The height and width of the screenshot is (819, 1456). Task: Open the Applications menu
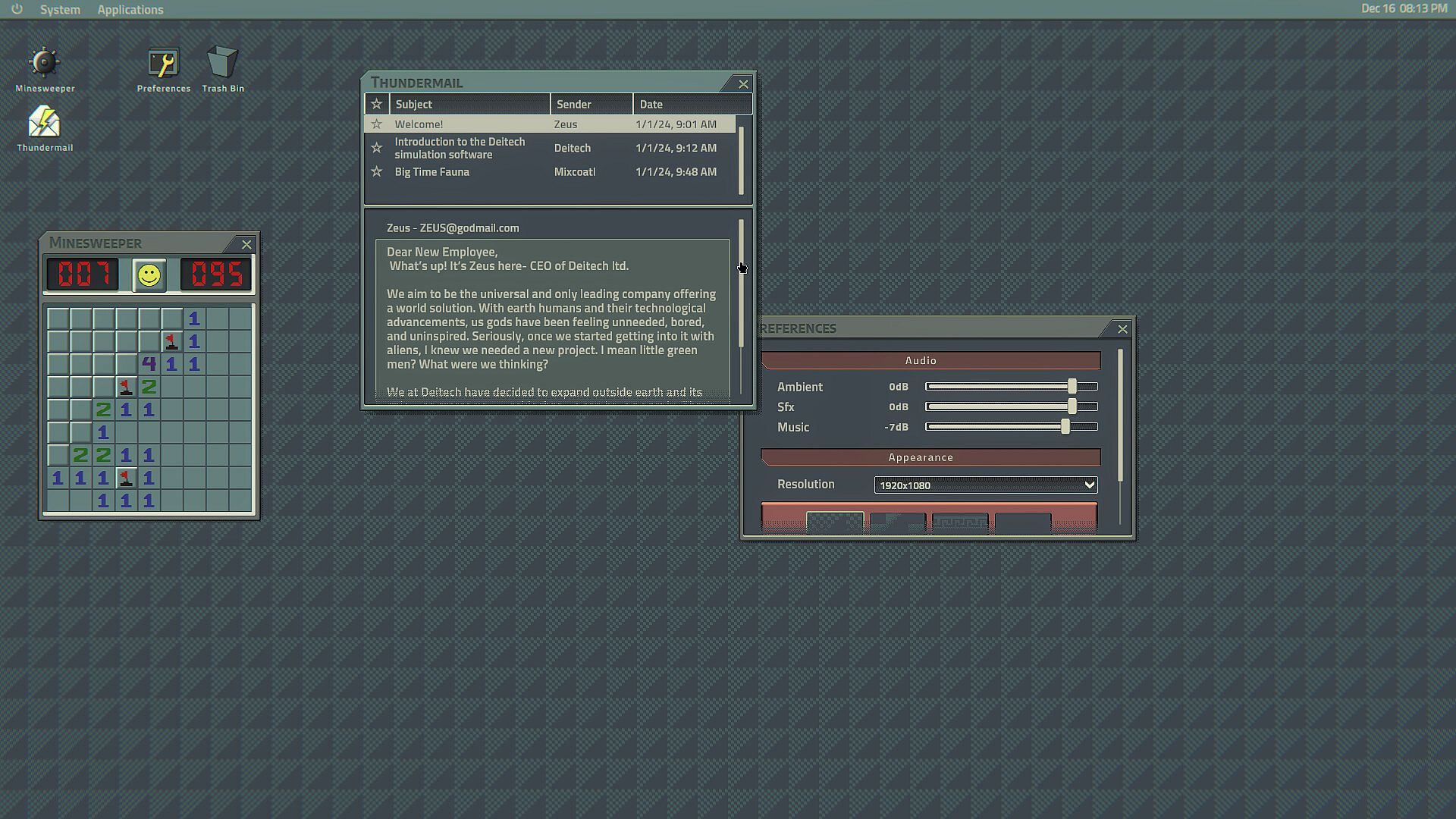point(130,10)
